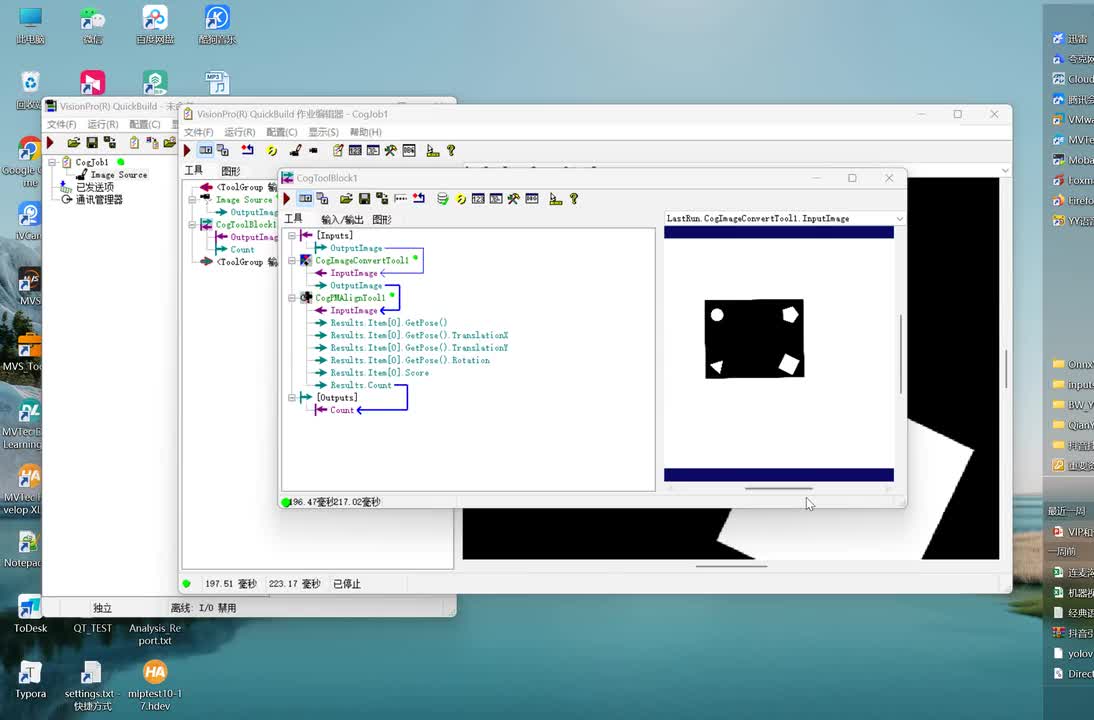Open the 帮助(H) menu in job editor window

point(366,132)
